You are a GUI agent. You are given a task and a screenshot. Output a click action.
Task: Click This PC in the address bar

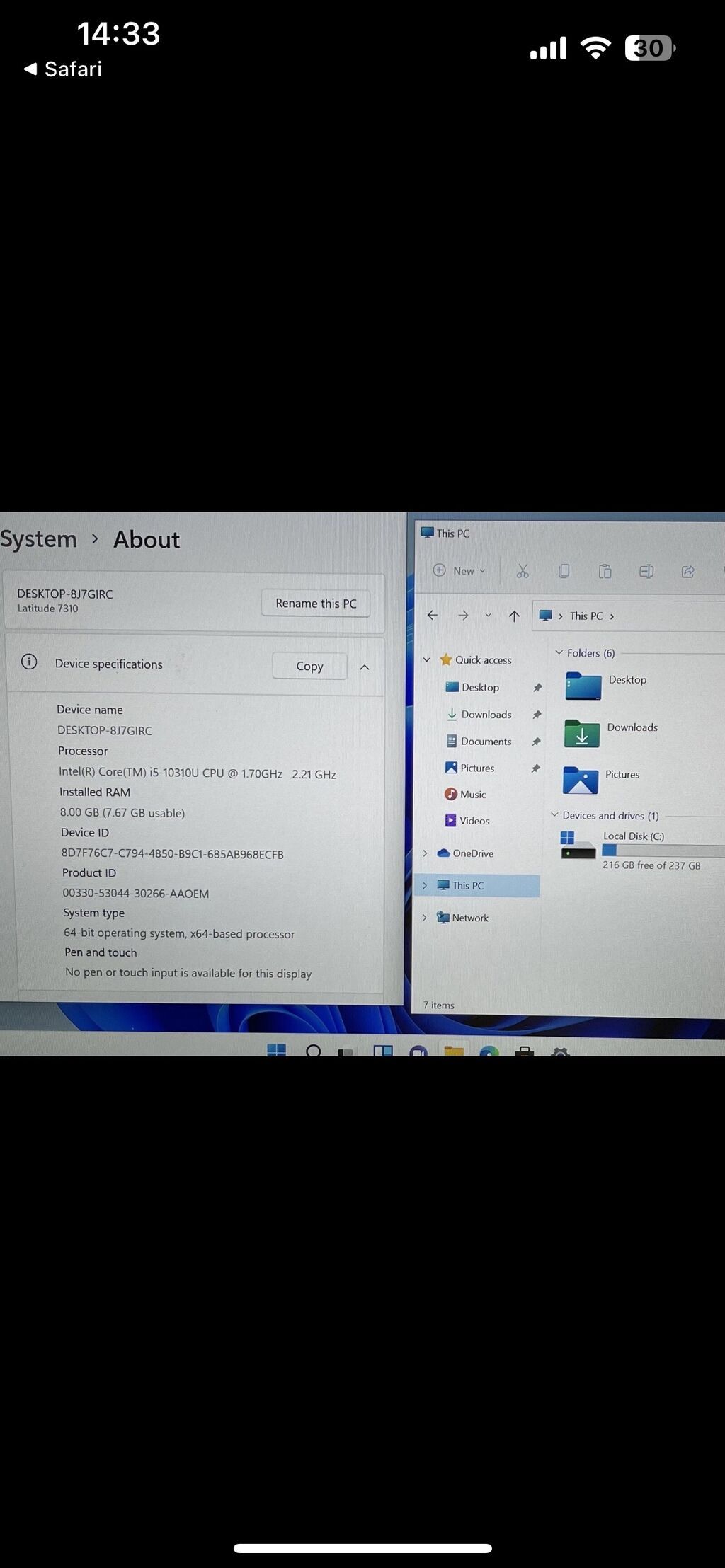click(x=586, y=616)
